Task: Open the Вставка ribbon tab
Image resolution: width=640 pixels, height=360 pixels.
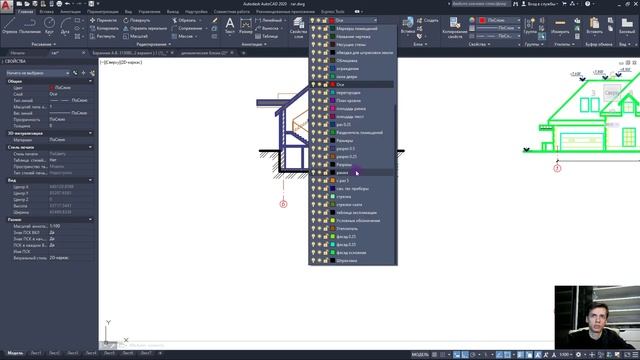Action: tap(46, 11)
